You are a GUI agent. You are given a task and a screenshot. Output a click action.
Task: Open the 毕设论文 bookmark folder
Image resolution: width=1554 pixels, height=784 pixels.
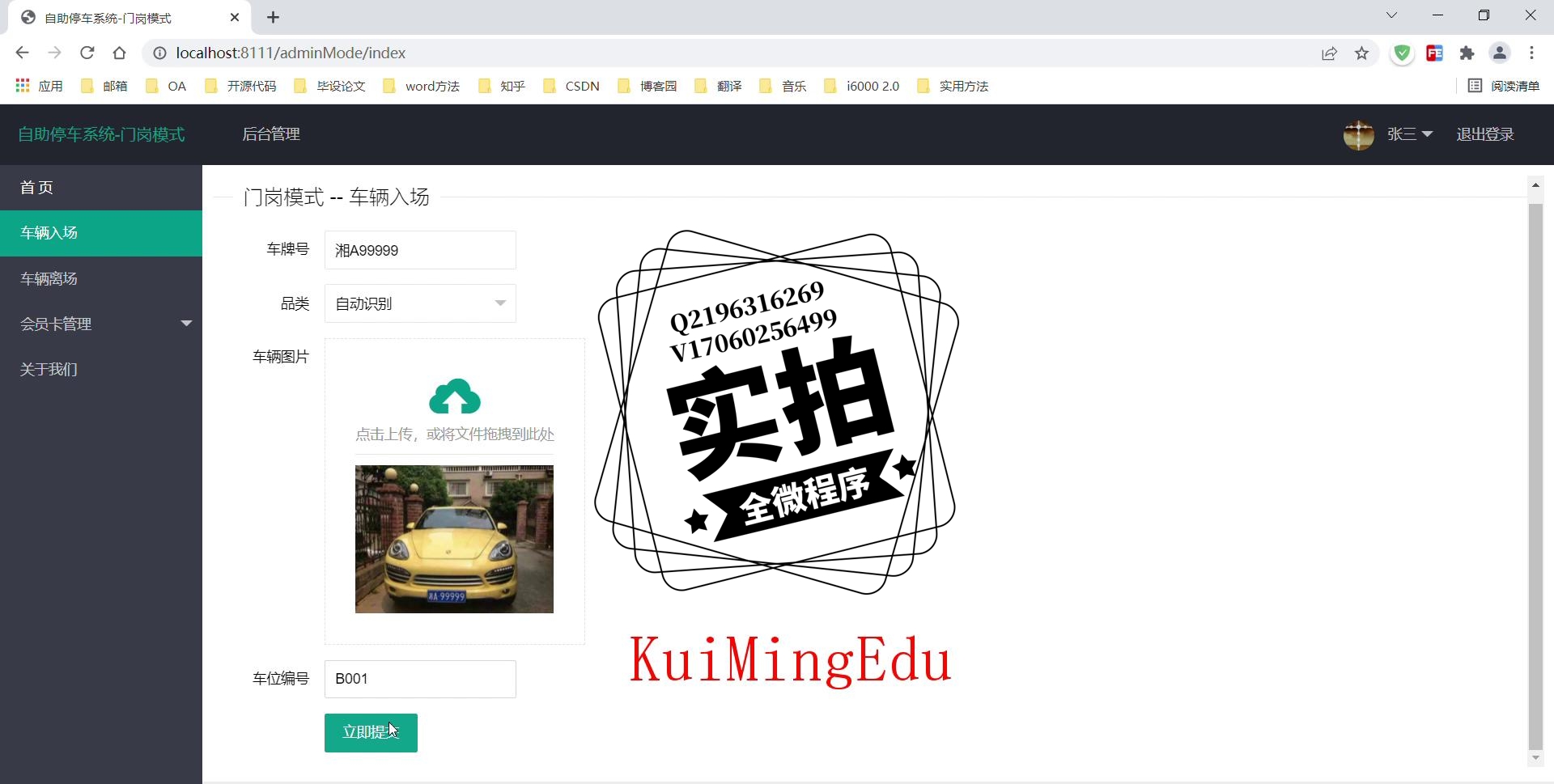click(330, 86)
